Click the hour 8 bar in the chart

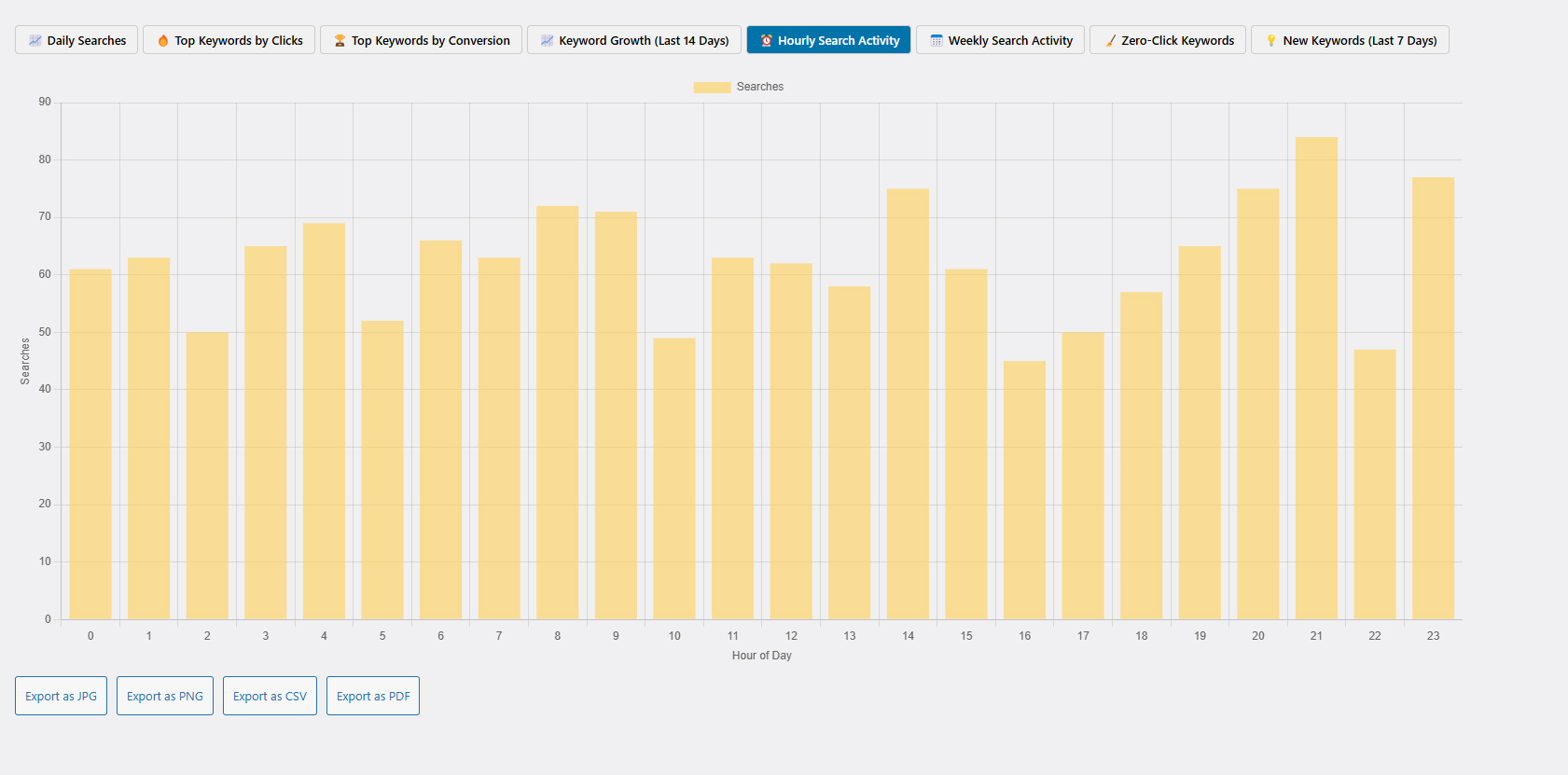pos(557,412)
